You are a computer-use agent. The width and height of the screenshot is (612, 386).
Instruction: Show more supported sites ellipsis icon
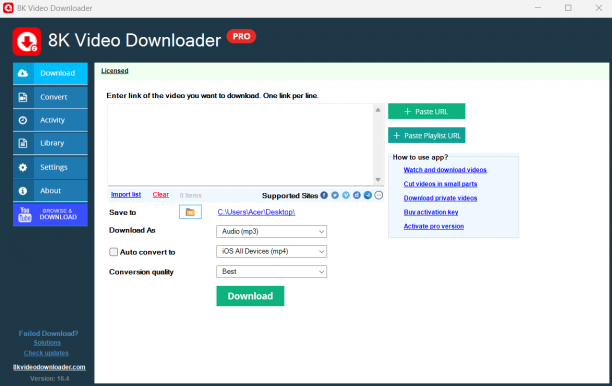tap(379, 195)
